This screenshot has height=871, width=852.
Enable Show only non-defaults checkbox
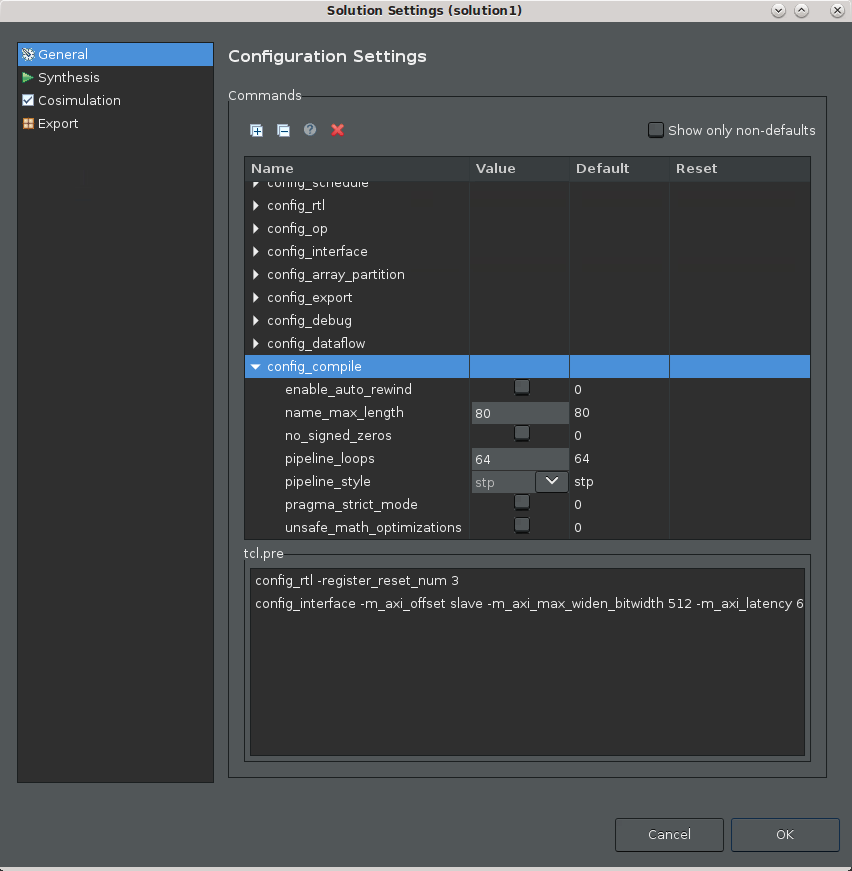point(656,130)
